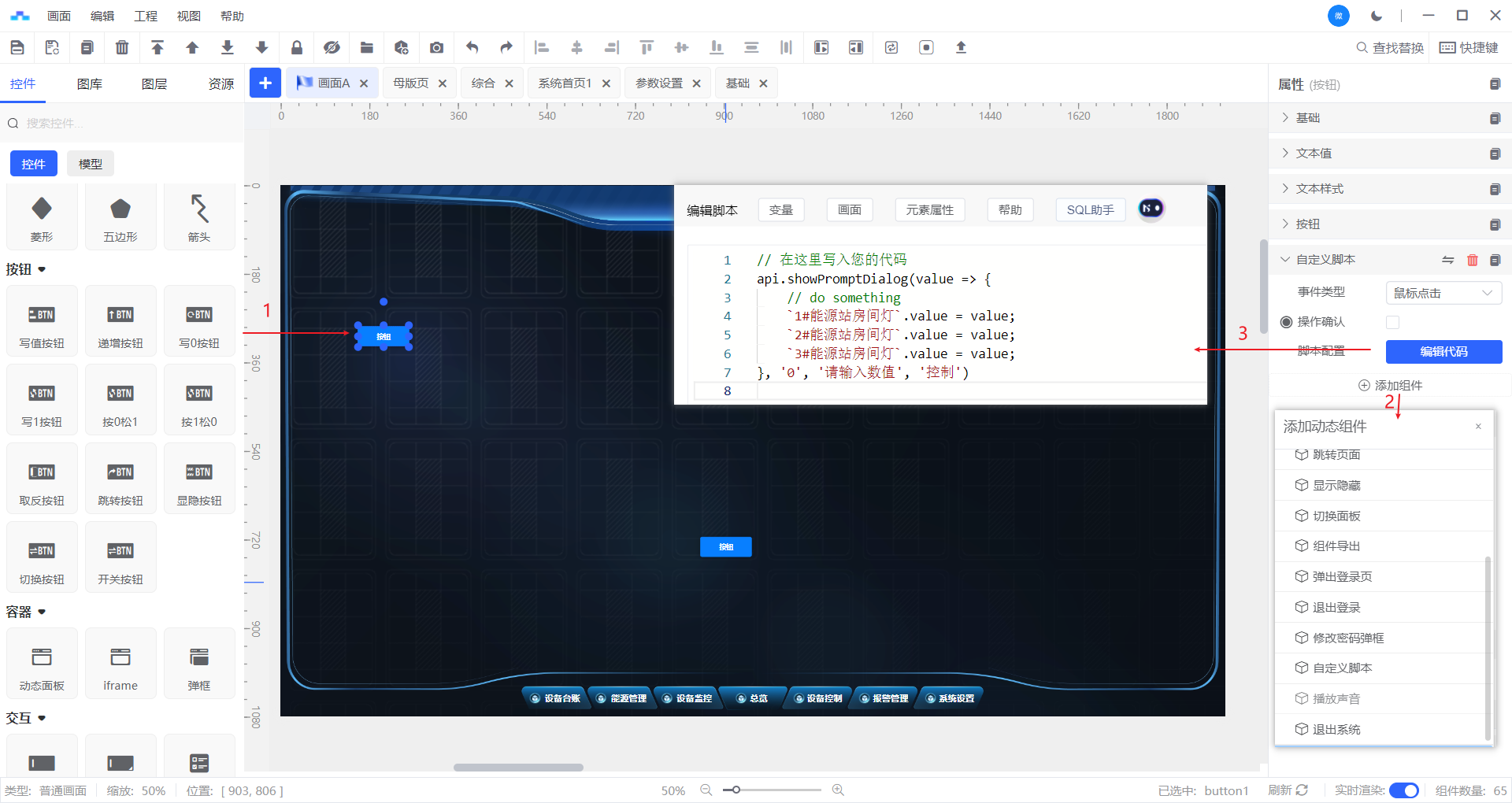This screenshot has height=803, width=1512.
Task: Click the 搜索控件 search field
Action: (x=126, y=124)
